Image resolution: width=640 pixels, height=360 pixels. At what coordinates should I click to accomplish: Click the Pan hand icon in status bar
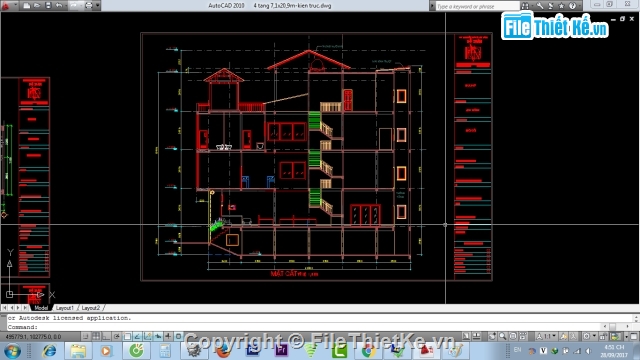[493, 336]
